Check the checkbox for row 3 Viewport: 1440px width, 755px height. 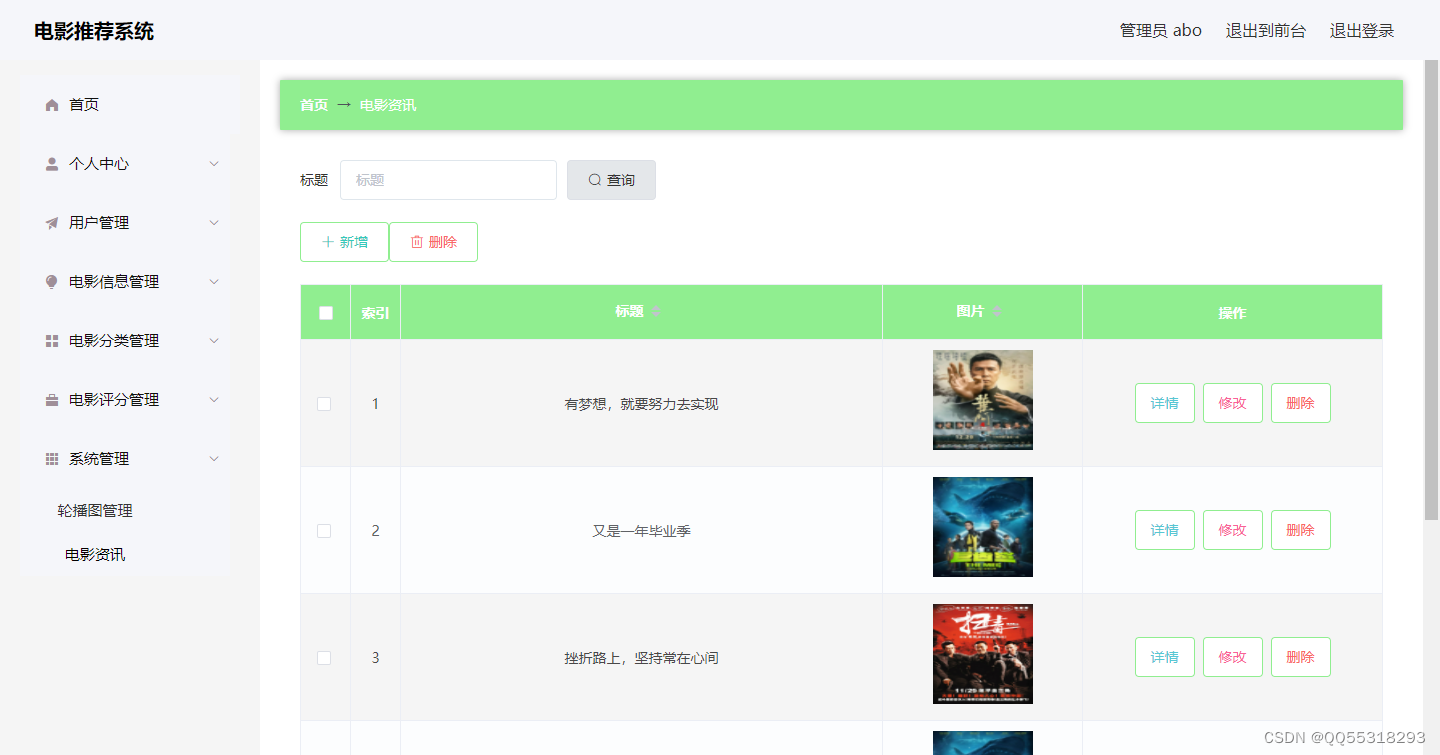click(x=324, y=658)
